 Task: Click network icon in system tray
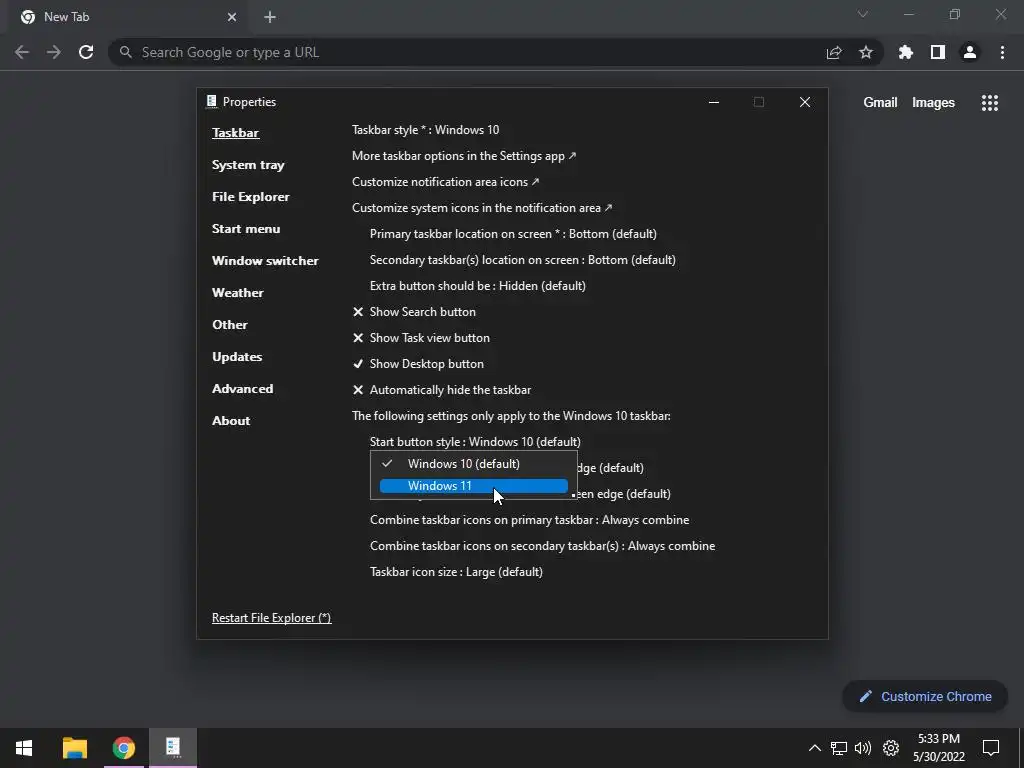click(839, 748)
